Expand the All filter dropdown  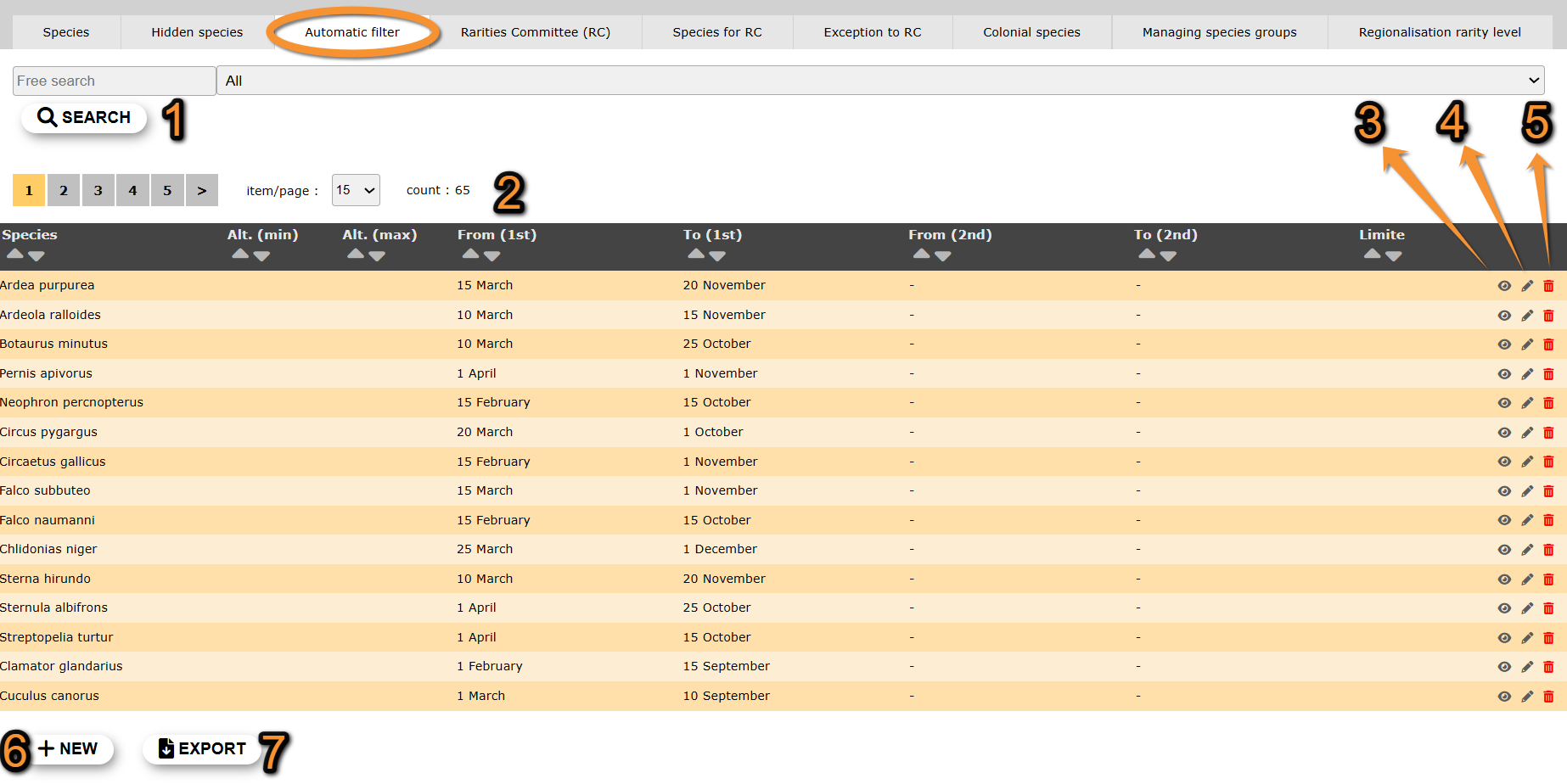pyautogui.click(x=879, y=81)
